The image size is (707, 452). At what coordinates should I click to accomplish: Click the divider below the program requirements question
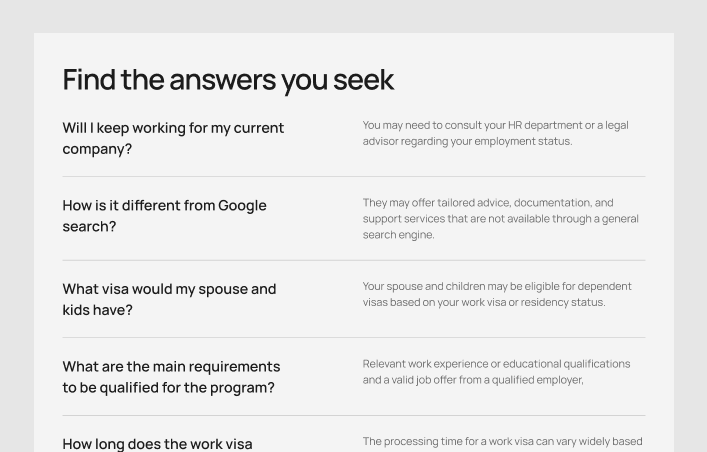coord(353,415)
